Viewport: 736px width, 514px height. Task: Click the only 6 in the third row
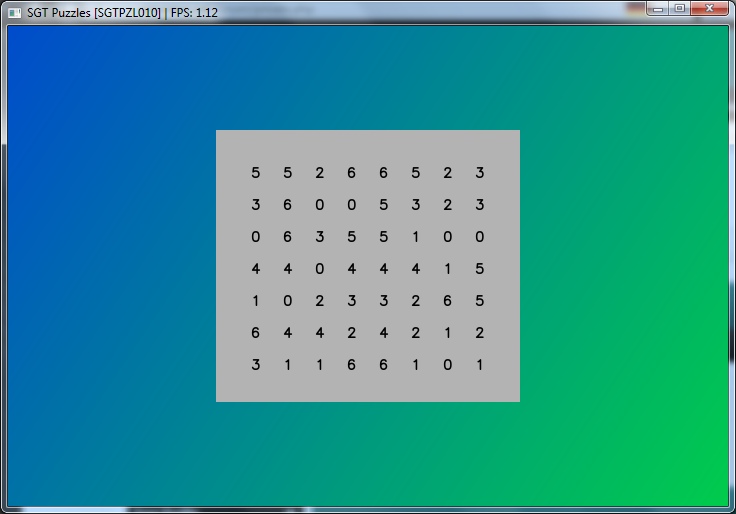(287, 237)
